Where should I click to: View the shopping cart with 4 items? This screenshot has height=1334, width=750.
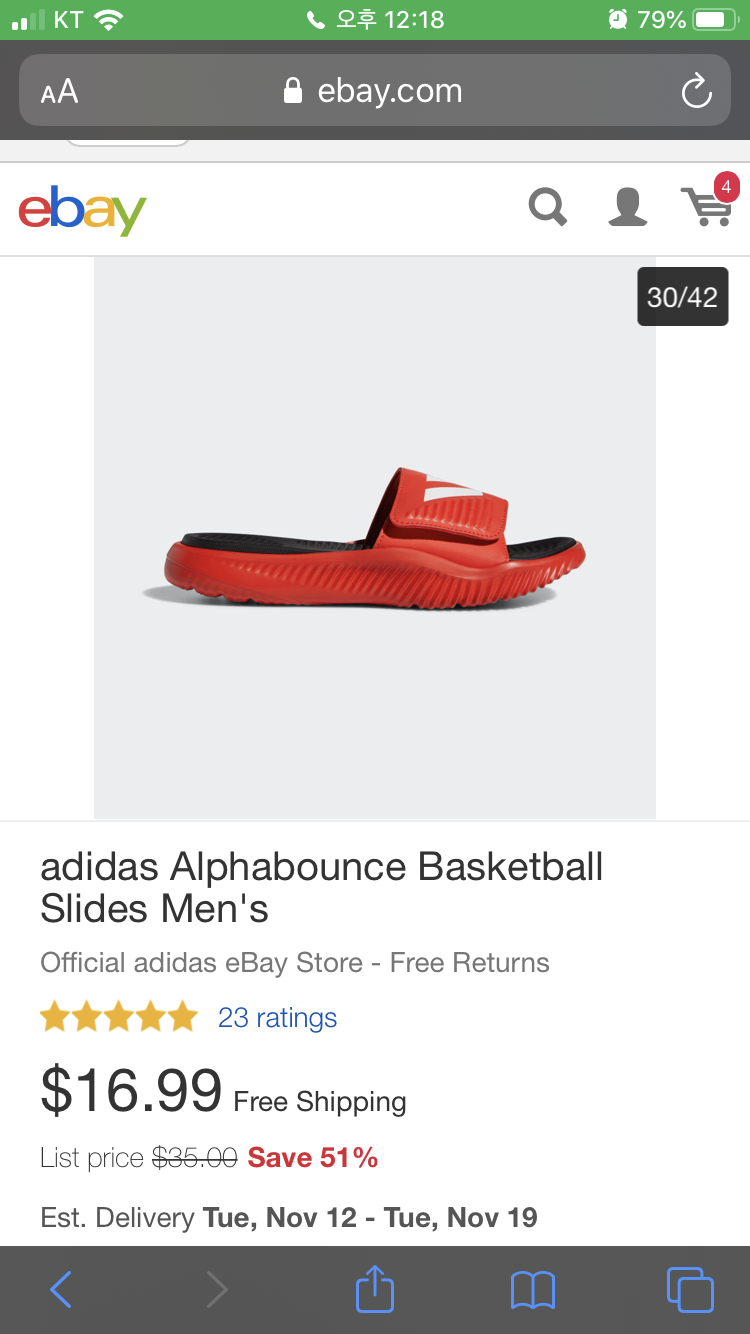pyautogui.click(x=709, y=203)
